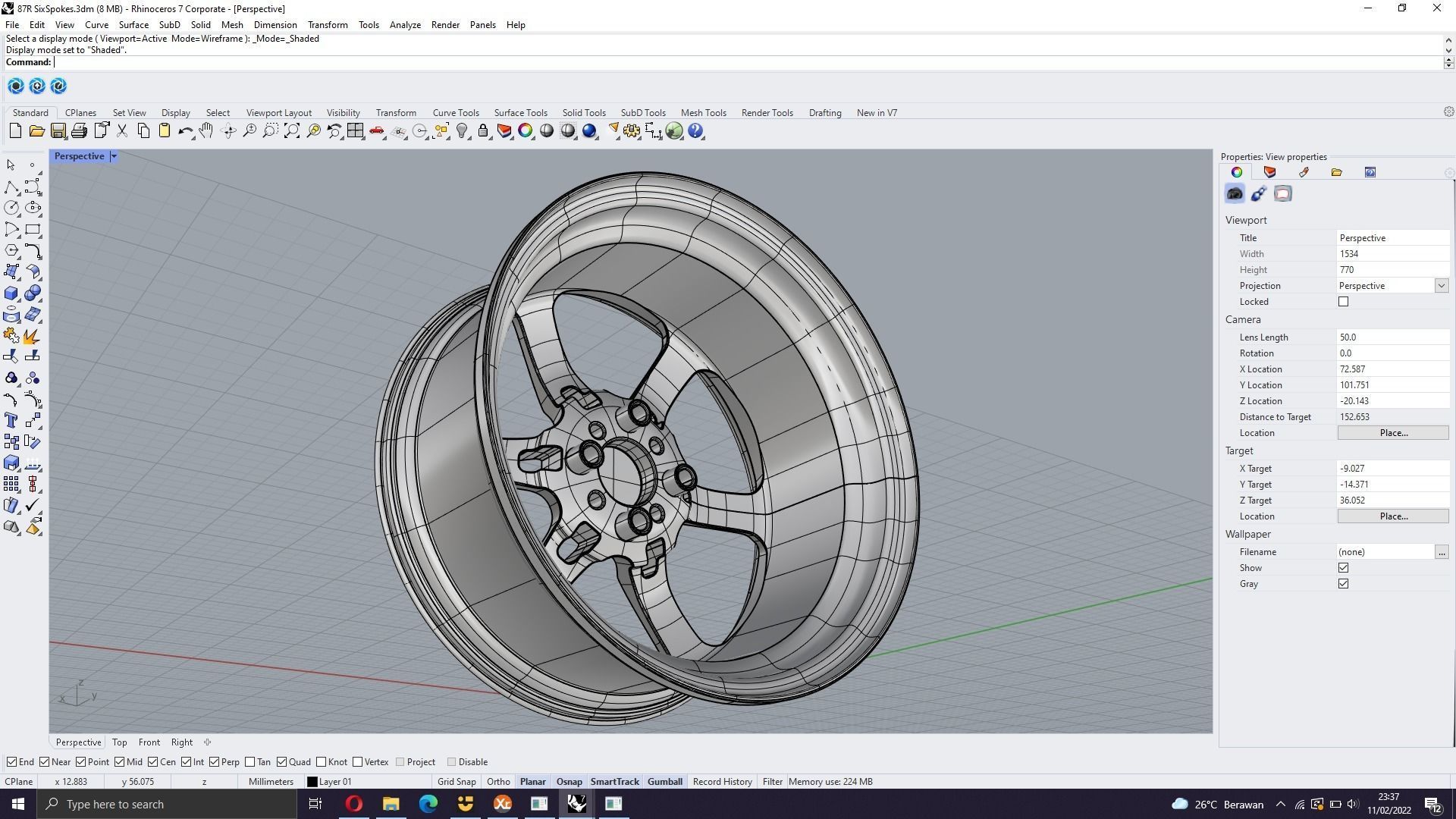The height and width of the screenshot is (819, 1456).
Task: Switch to the Right viewport tab
Action: [182, 742]
